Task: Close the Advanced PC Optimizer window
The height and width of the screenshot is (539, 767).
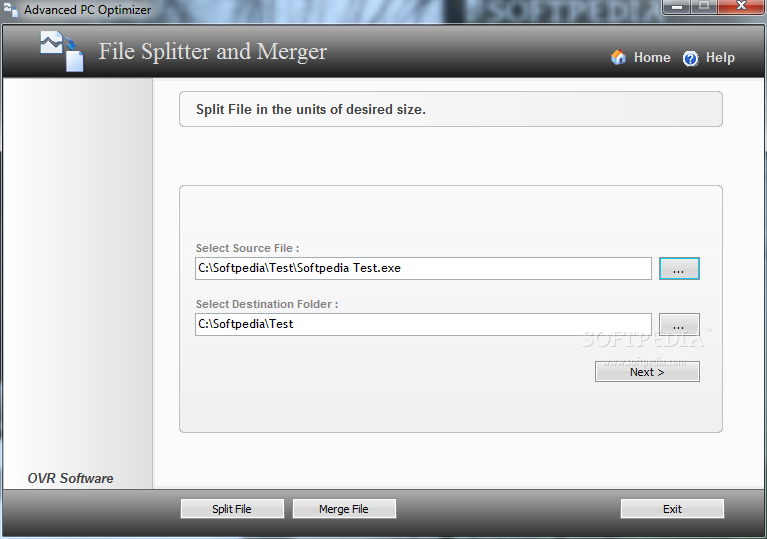Action: tap(741, 7)
